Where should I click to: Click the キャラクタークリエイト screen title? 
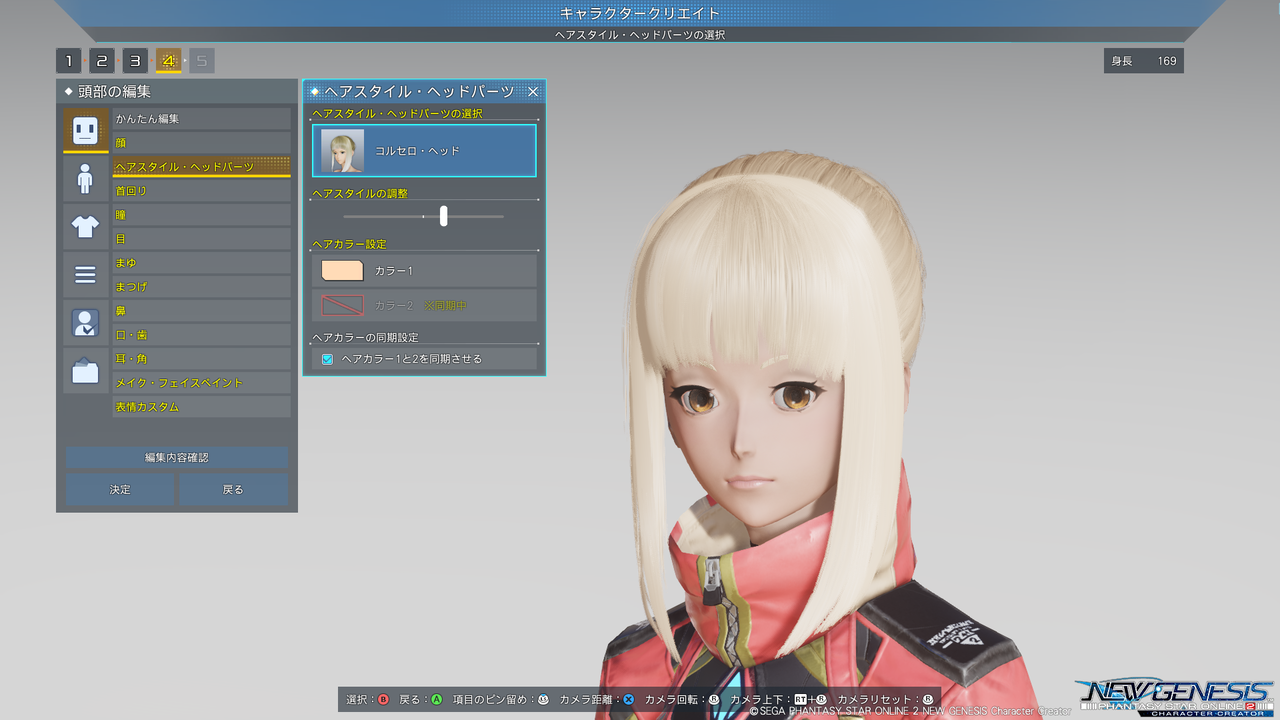[640, 14]
